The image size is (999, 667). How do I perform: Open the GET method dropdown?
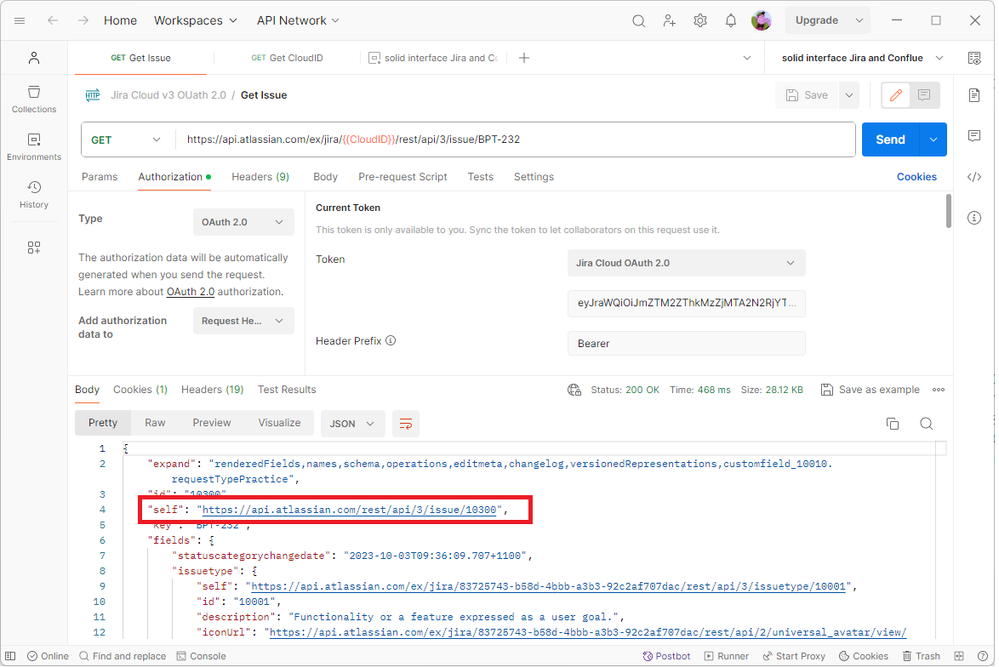point(127,140)
